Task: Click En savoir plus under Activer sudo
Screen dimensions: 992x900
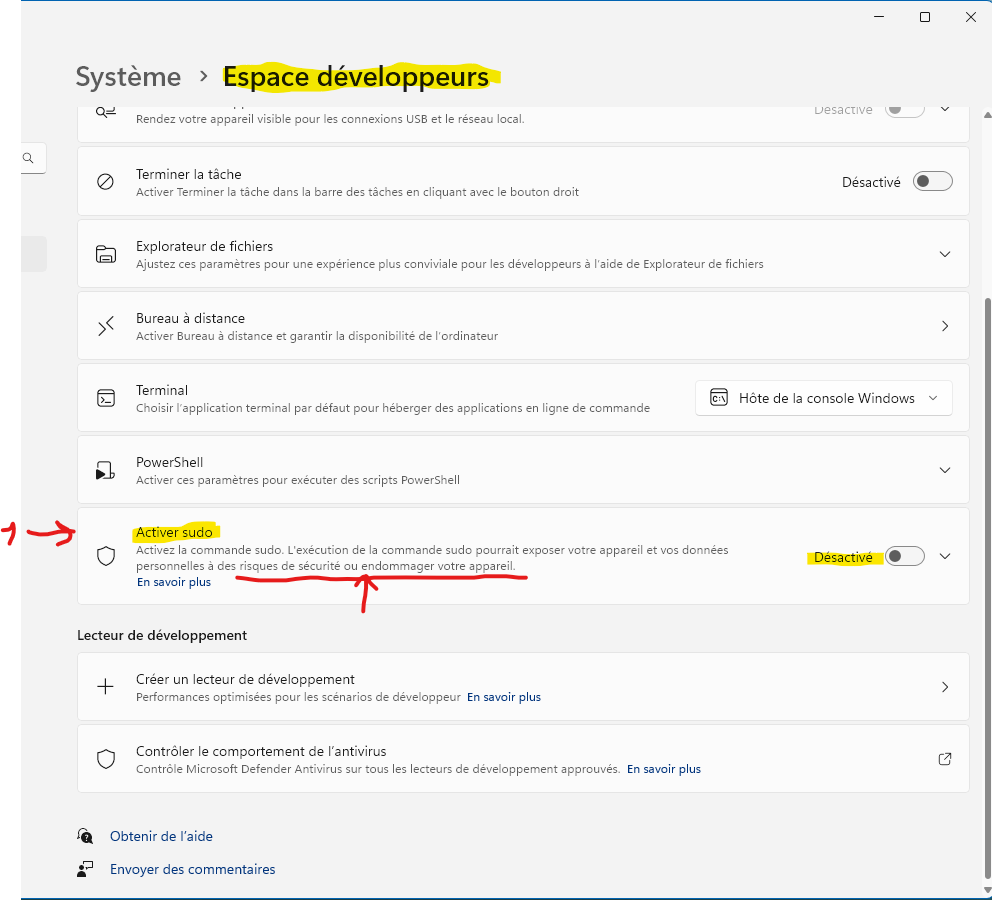Action: [174, 582]
